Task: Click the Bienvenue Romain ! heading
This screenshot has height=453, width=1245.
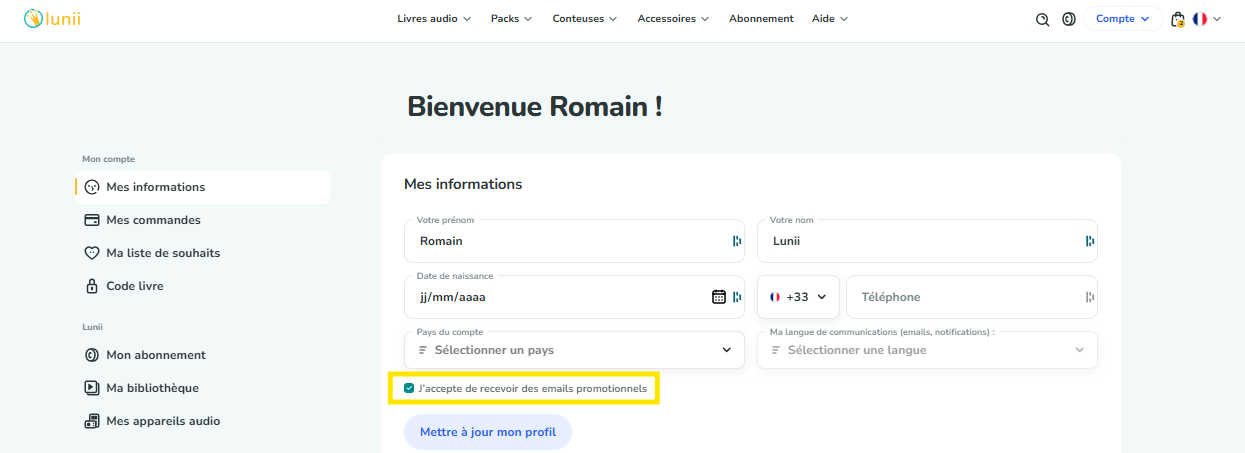Action: pyautogui.click(x=535, y=107)
